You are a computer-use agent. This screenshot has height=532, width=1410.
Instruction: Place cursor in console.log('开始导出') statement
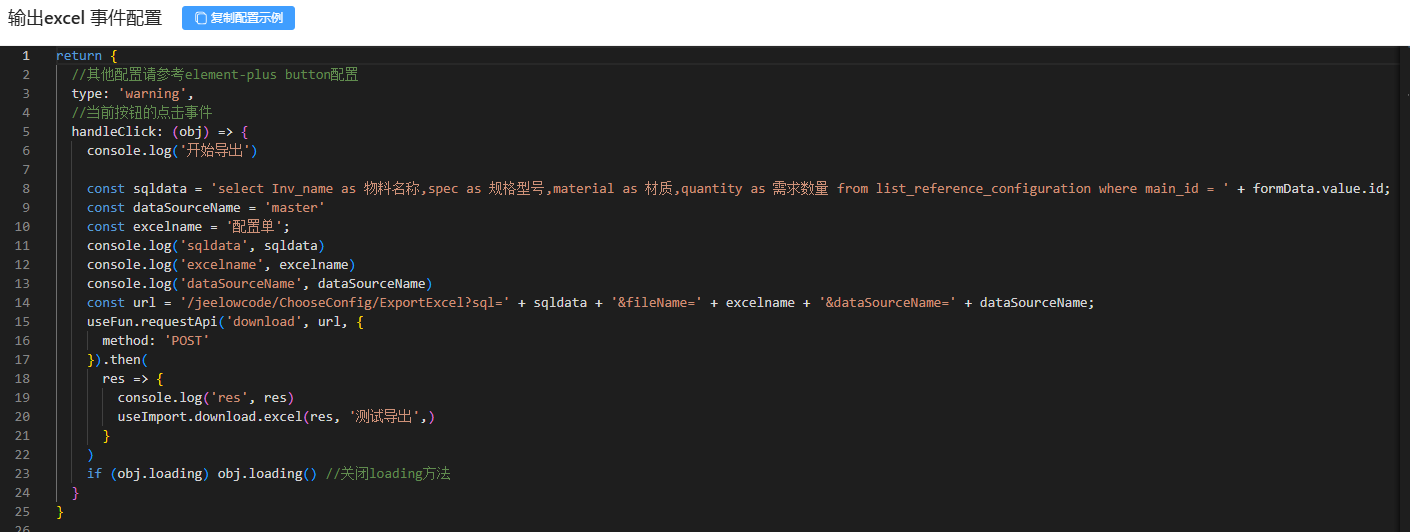point(170,151)
